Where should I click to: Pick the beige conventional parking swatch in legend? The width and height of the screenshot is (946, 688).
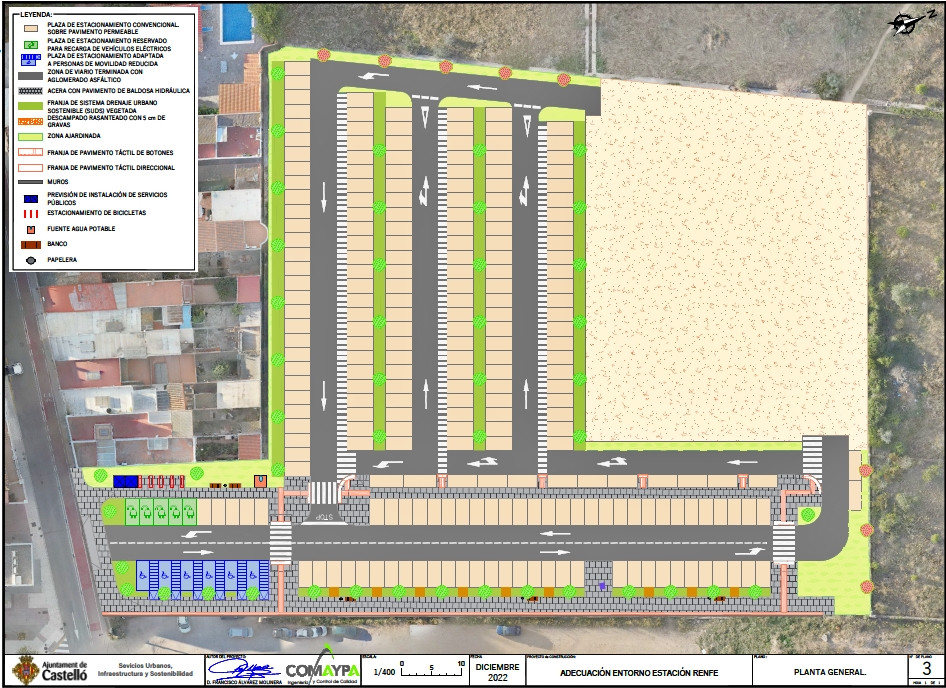[30, 27]
